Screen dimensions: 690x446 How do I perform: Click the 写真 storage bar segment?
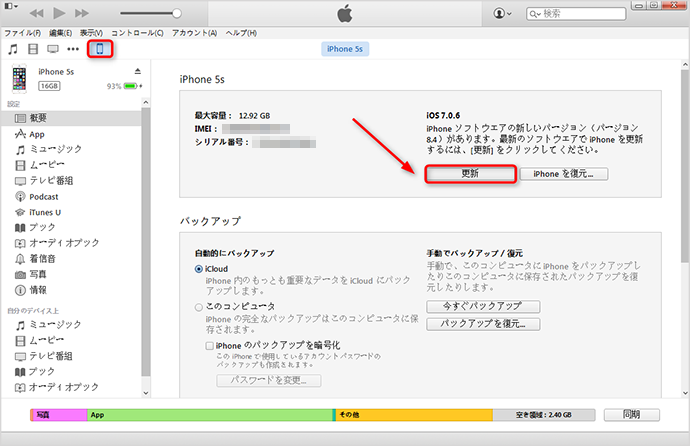[x=59, y=415]
